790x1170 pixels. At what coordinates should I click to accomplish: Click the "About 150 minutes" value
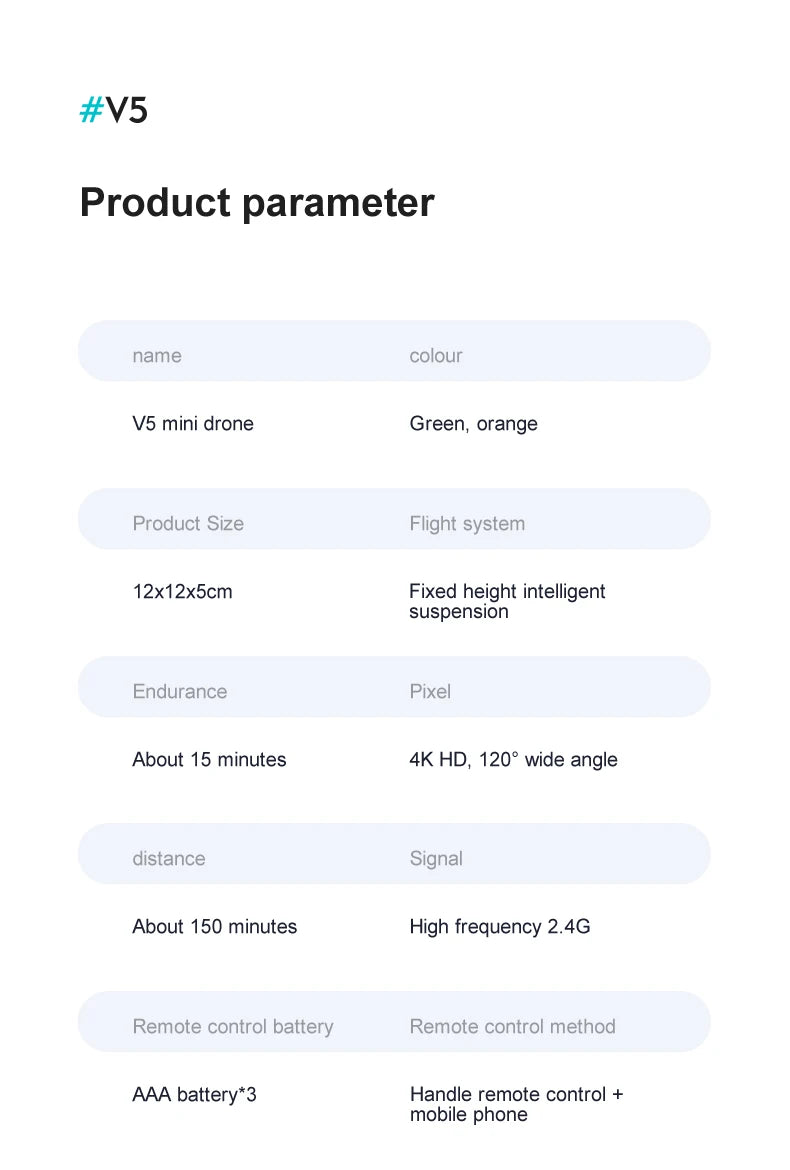[x=215, y=927]
